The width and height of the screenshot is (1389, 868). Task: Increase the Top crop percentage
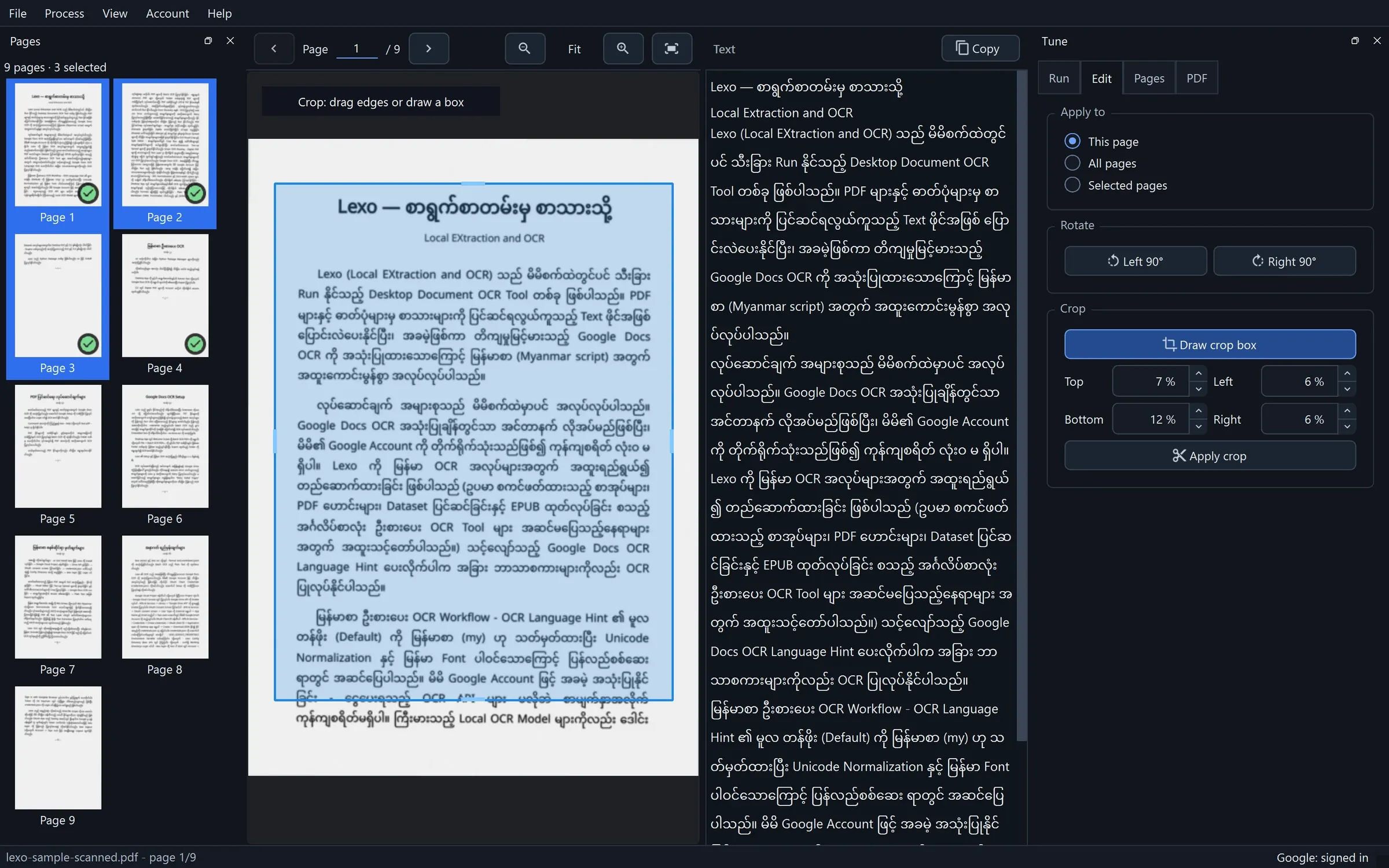coord(1199,373)
